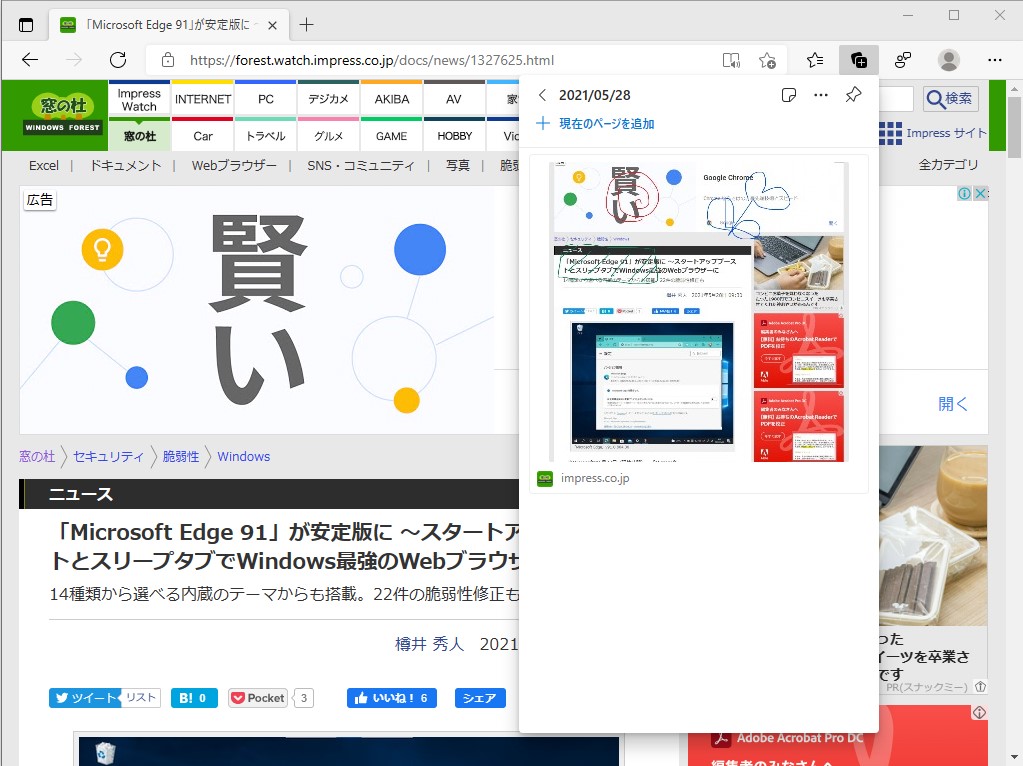This screenshot has height=766, width=1023.
Task: Add this page to favorites
Action: 767,60
